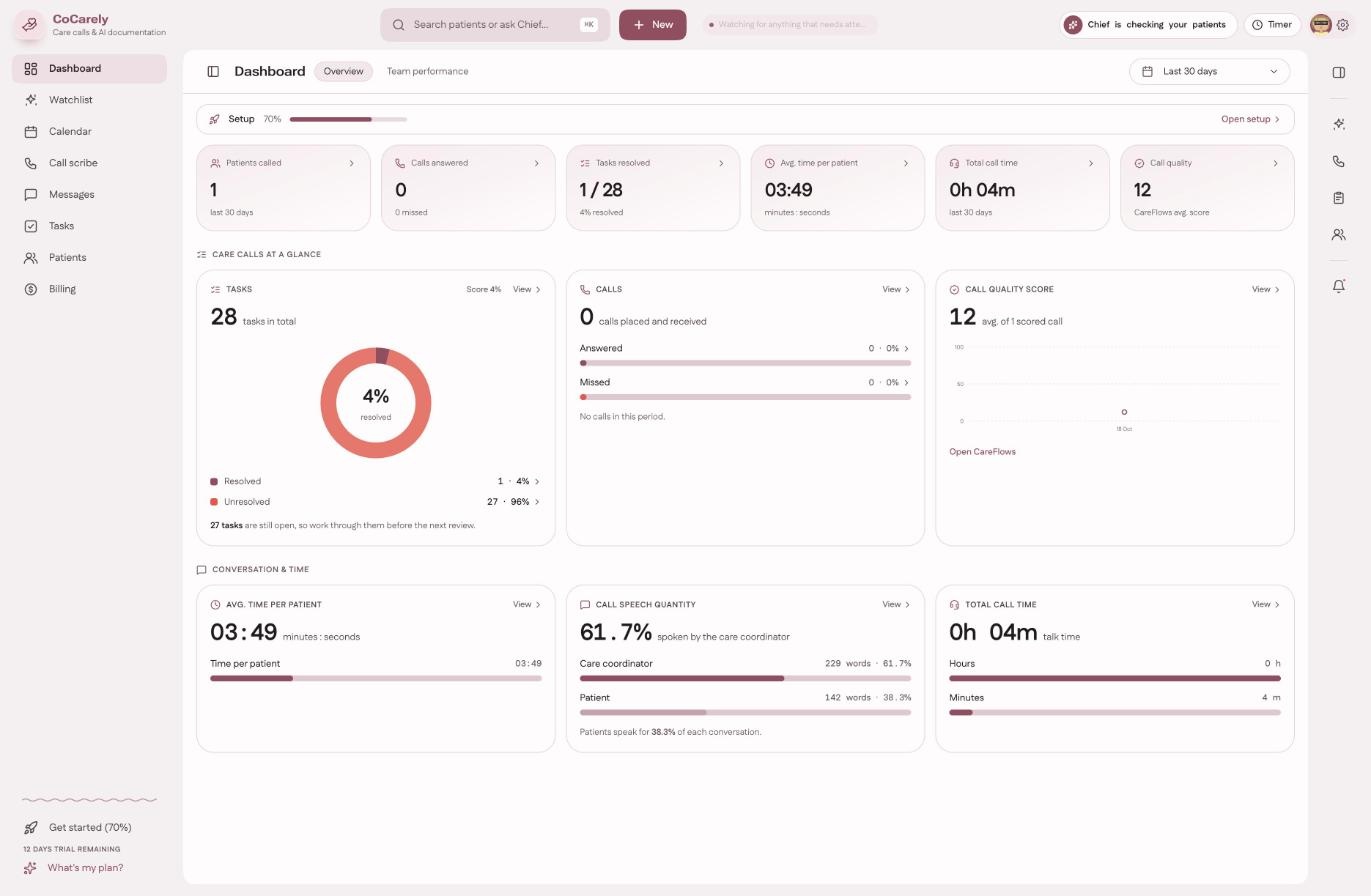Click the Chief is checking your patients pill
The image size is (1371, 896).
[1148, 25]
